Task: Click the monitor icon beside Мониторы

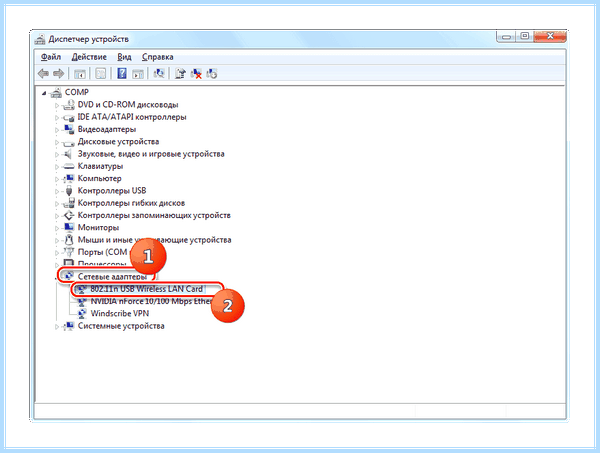Action: [x=69, y=227]
